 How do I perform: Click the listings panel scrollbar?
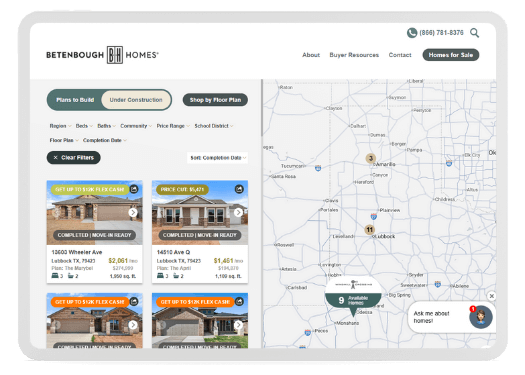[261, 108]
